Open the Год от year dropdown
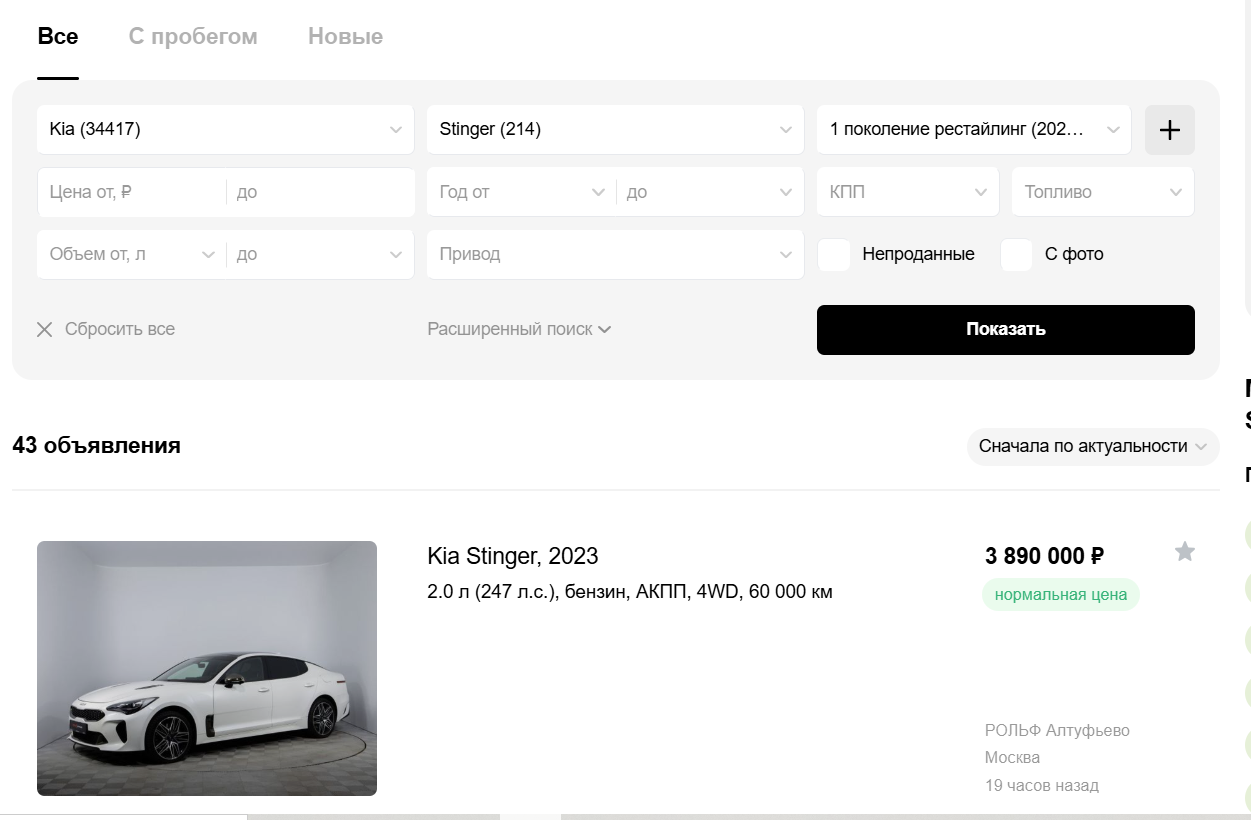Image resolution: width=1251 pixels, height=820 pixels. click(x=521, y=192)
